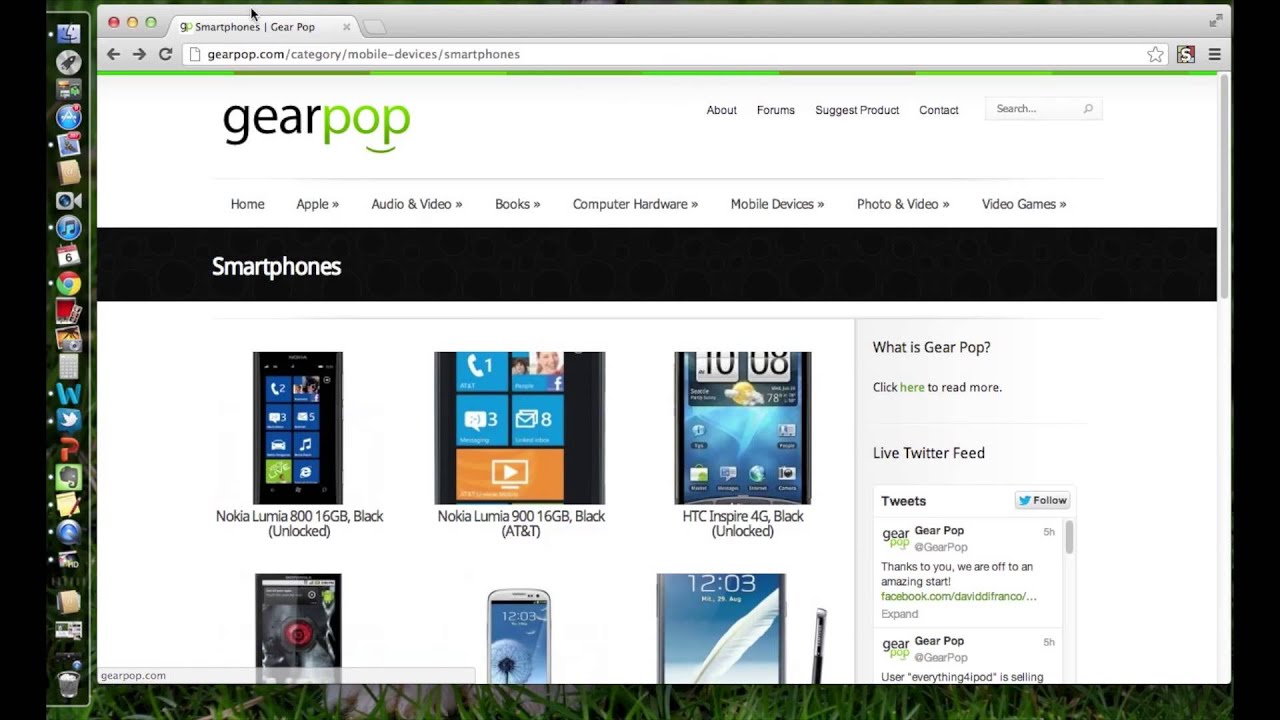Click the gearpop logo

pyautogui.click(x=316, y=125)
